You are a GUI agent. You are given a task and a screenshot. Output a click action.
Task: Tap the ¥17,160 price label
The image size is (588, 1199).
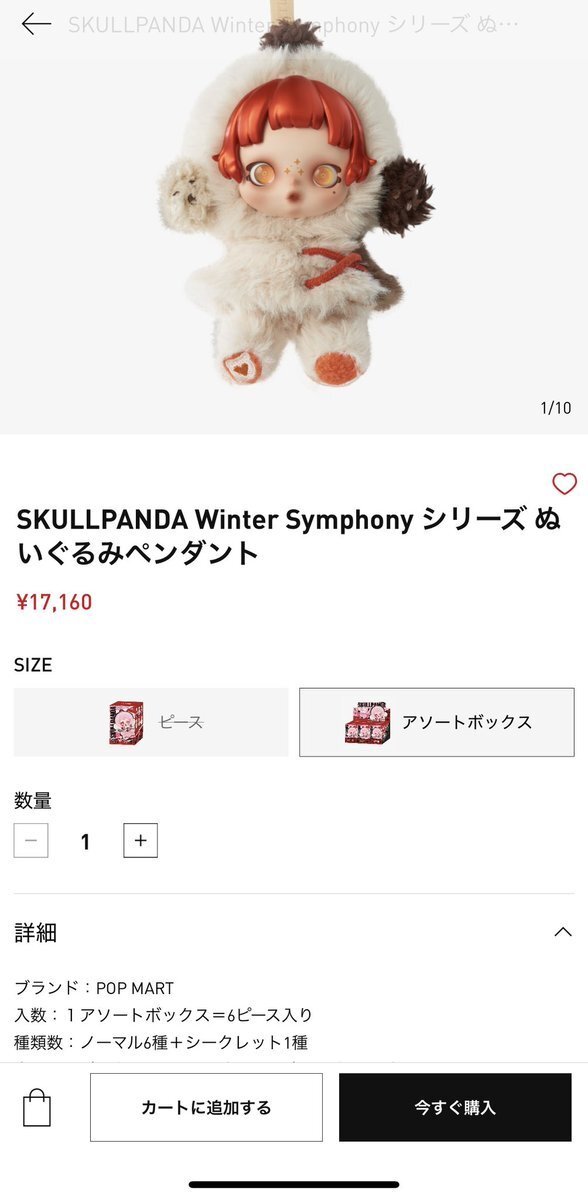click(54, 602)
